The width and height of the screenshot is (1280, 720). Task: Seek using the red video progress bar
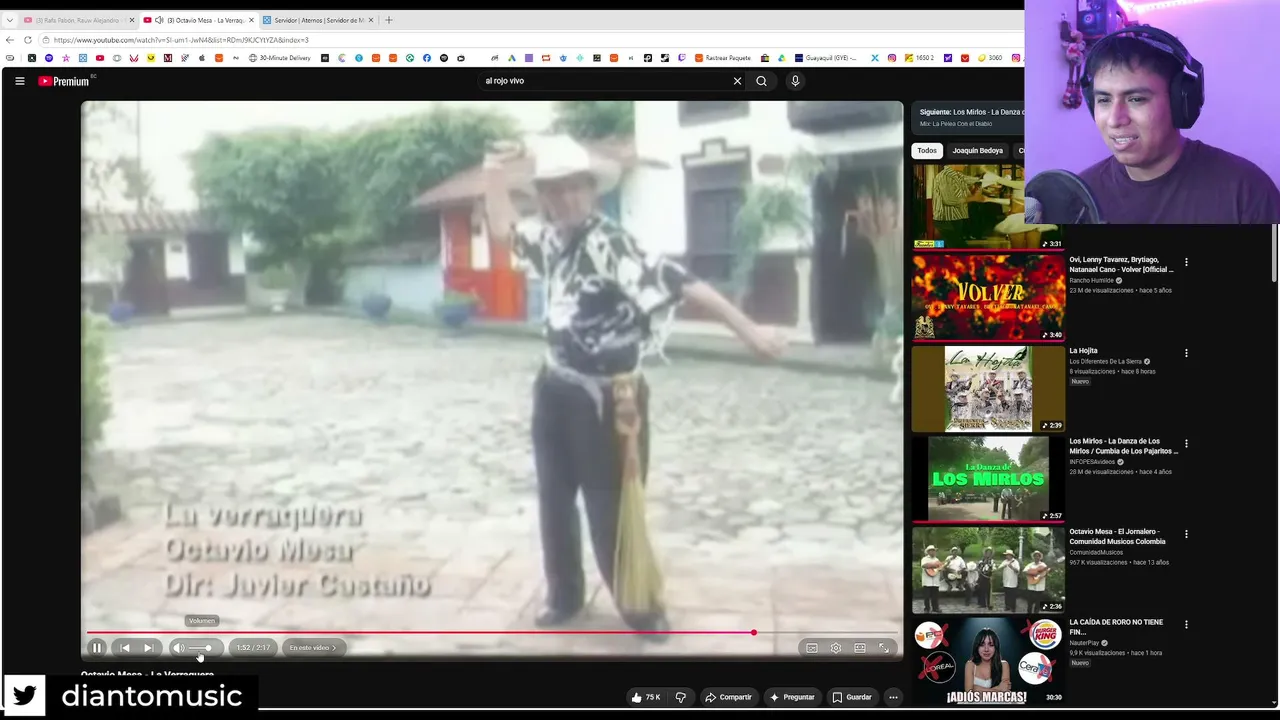click(x=492, y=632)
